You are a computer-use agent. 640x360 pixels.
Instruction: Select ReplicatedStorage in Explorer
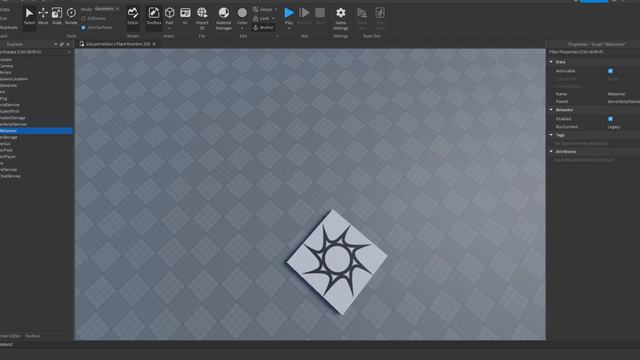click(13, 118)
